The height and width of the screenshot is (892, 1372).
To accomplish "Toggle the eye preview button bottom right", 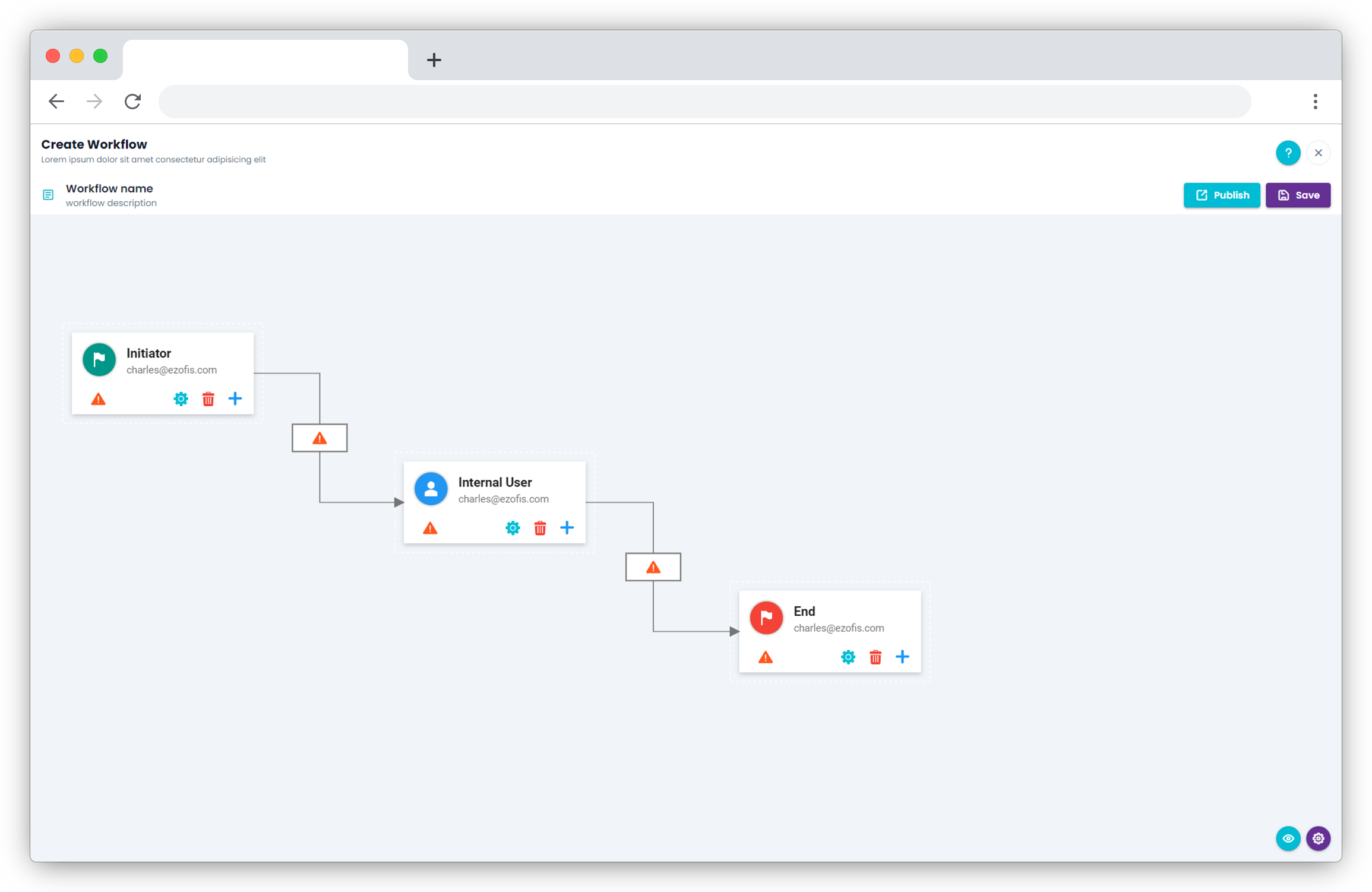I will click(1288, 839).
